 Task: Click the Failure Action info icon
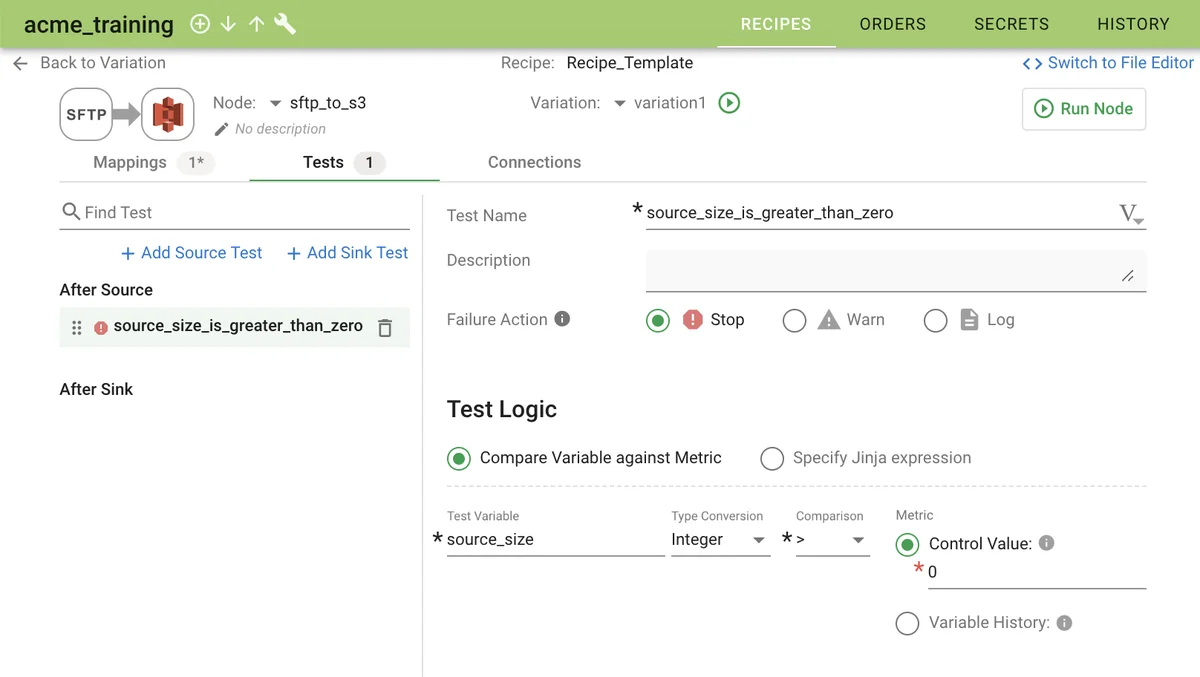point(562,319)
